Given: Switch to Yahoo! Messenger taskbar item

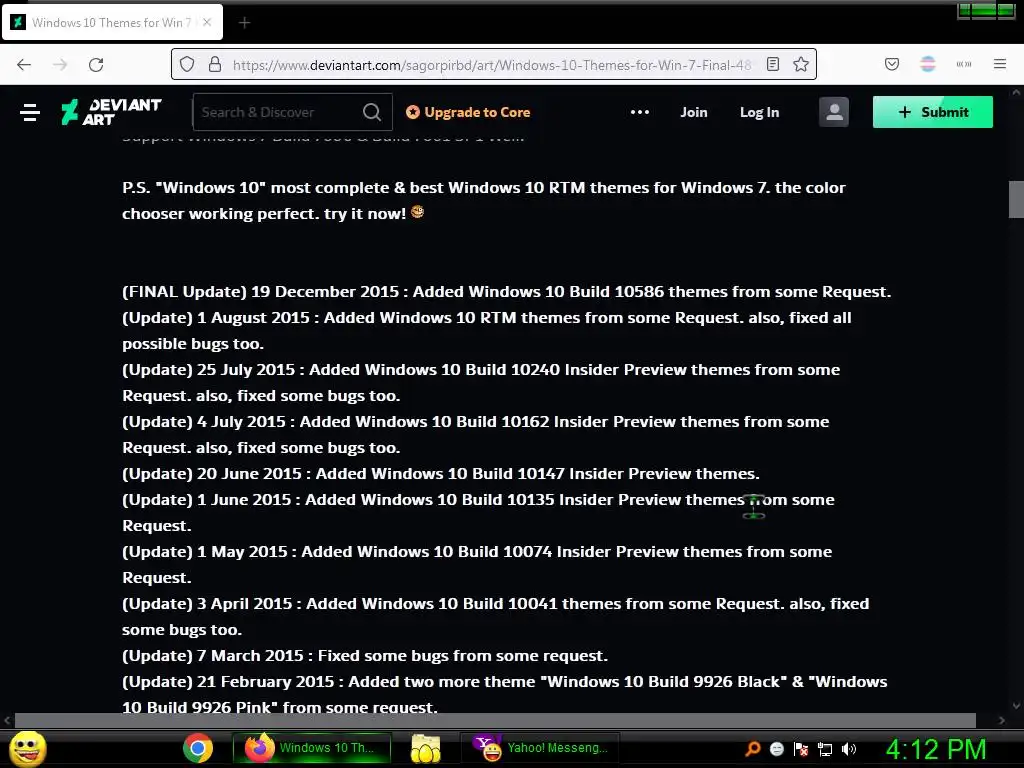Looking at the screenshot, I should click(541, 748).
